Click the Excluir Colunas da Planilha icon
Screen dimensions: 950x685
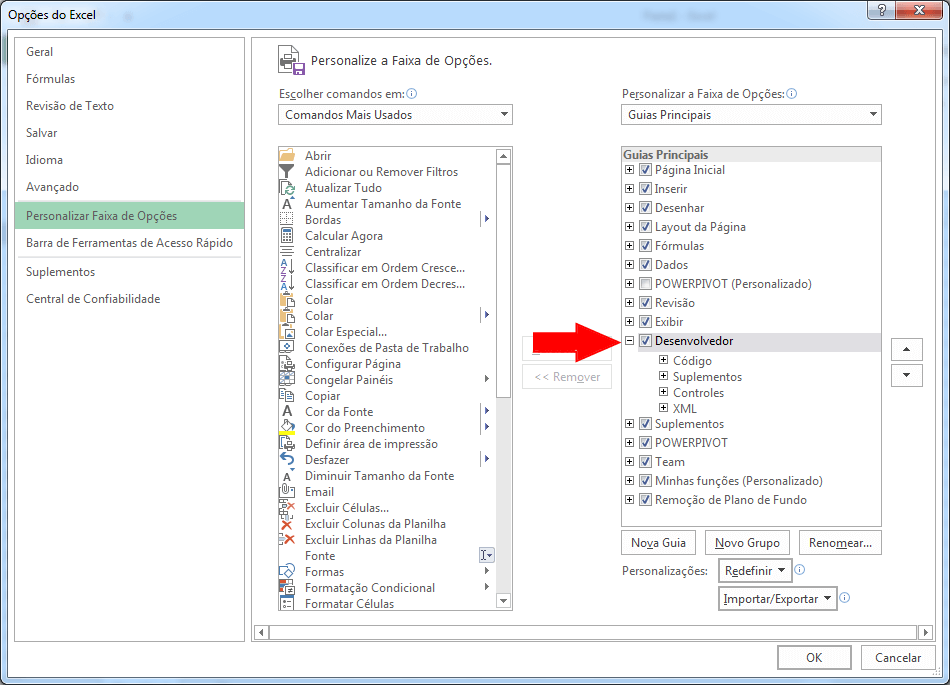click(287, 524)
